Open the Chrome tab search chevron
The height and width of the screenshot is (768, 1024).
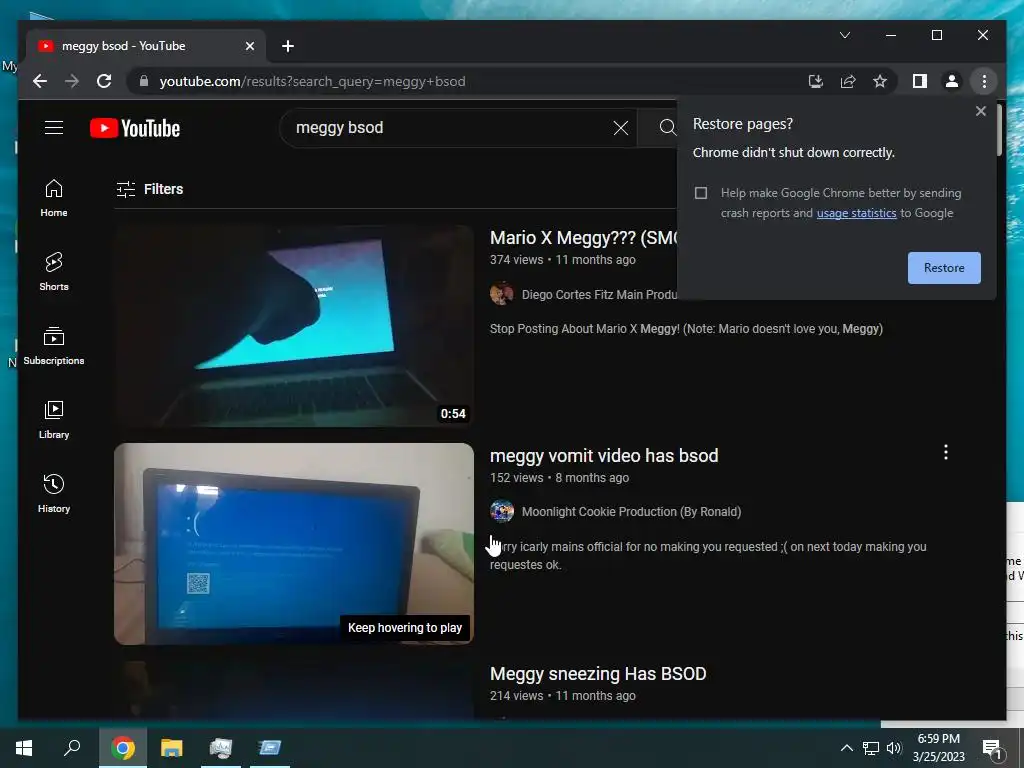tap(844, 35)
